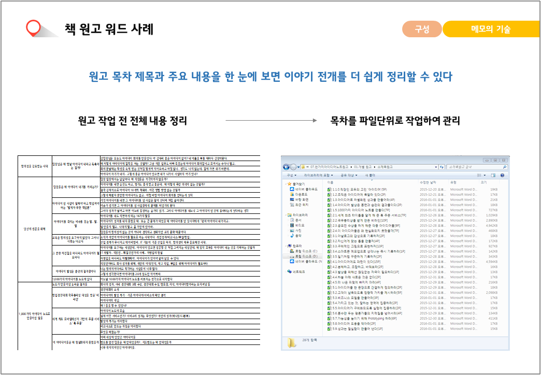This screenshot has width=541, height=375.
Task: Click the Word icon of file 2.1
Action: coord(329,215)
